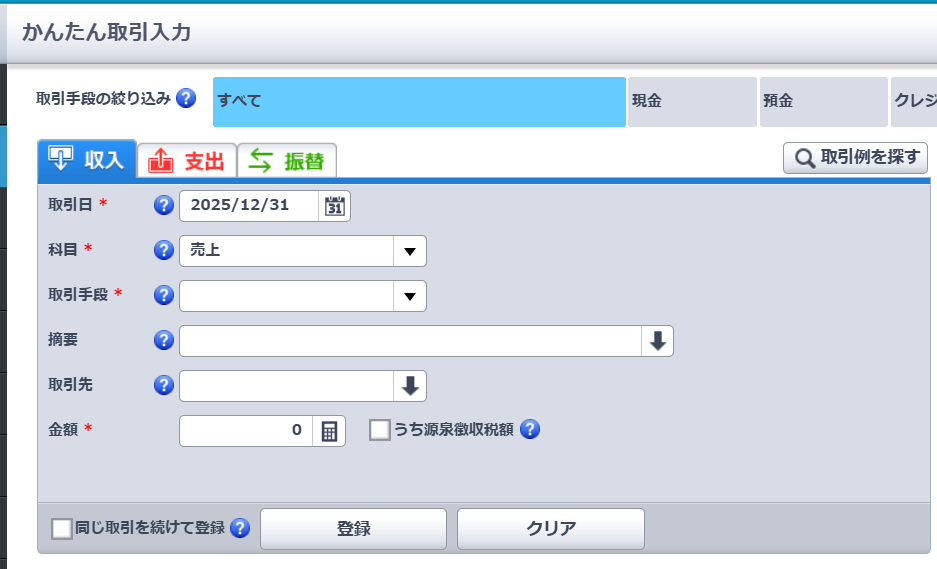Image resolution: width=937 pixels, height=569 pixels.
Task: Click the help icon for 摘要
Action: [x=164, y=341]
